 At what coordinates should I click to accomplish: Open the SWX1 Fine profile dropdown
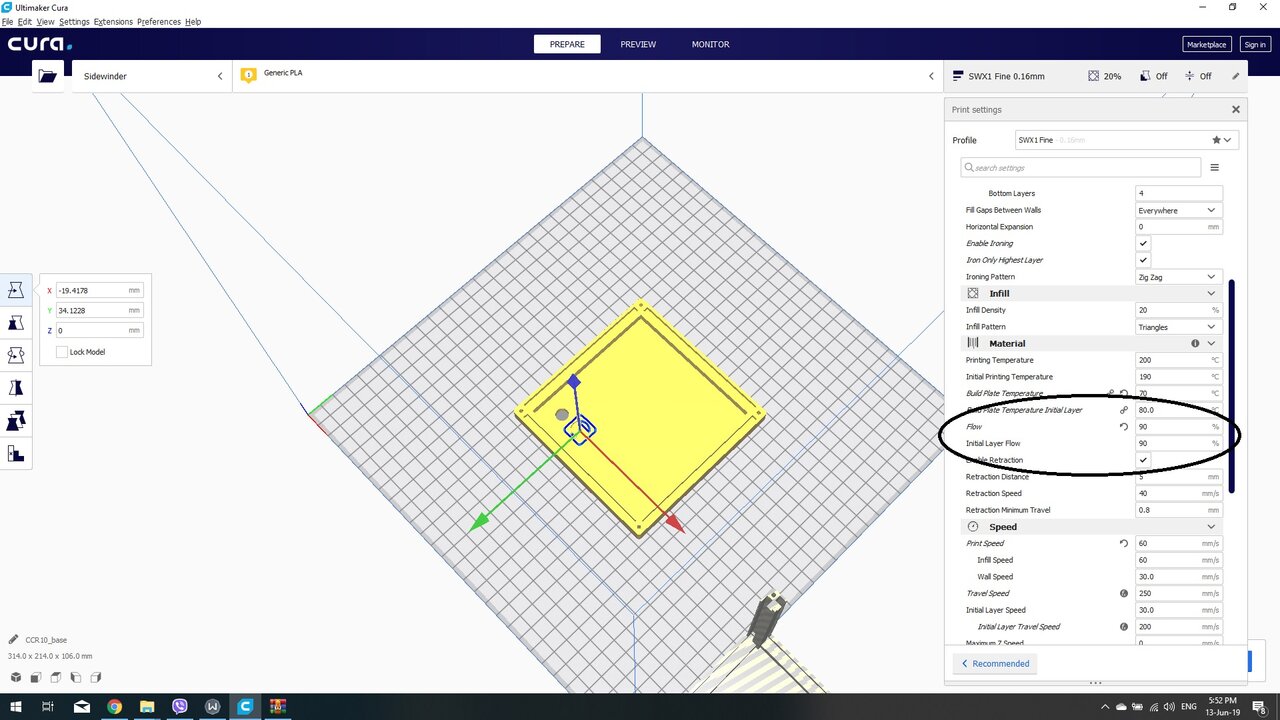[1127, 140]
